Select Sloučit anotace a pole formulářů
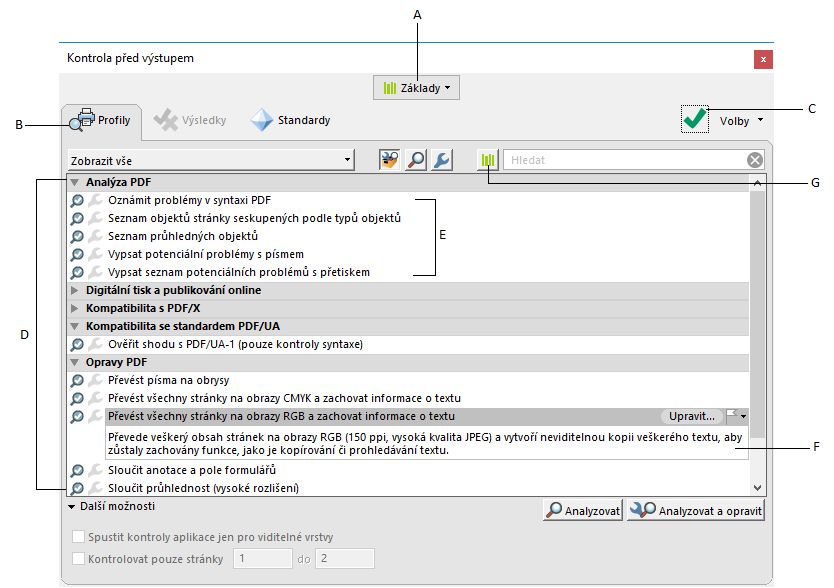834x588 pixels. pyautogui.click(x=191, y=470)
